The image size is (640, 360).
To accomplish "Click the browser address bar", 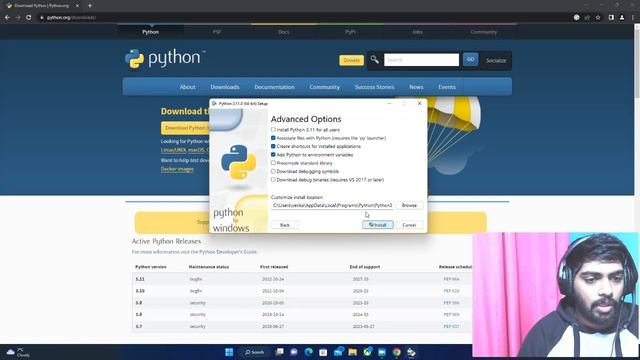I will point(302,18).
